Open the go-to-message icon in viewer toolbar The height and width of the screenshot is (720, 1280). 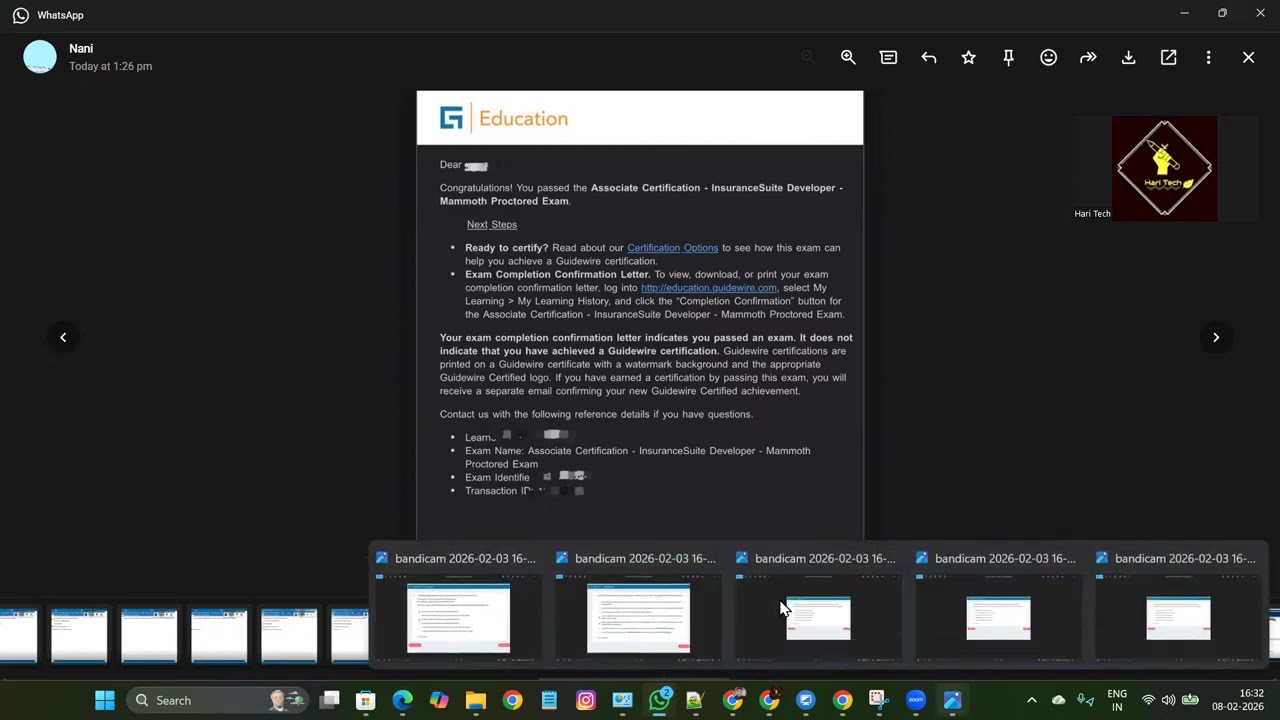click(x=888, y=58)
